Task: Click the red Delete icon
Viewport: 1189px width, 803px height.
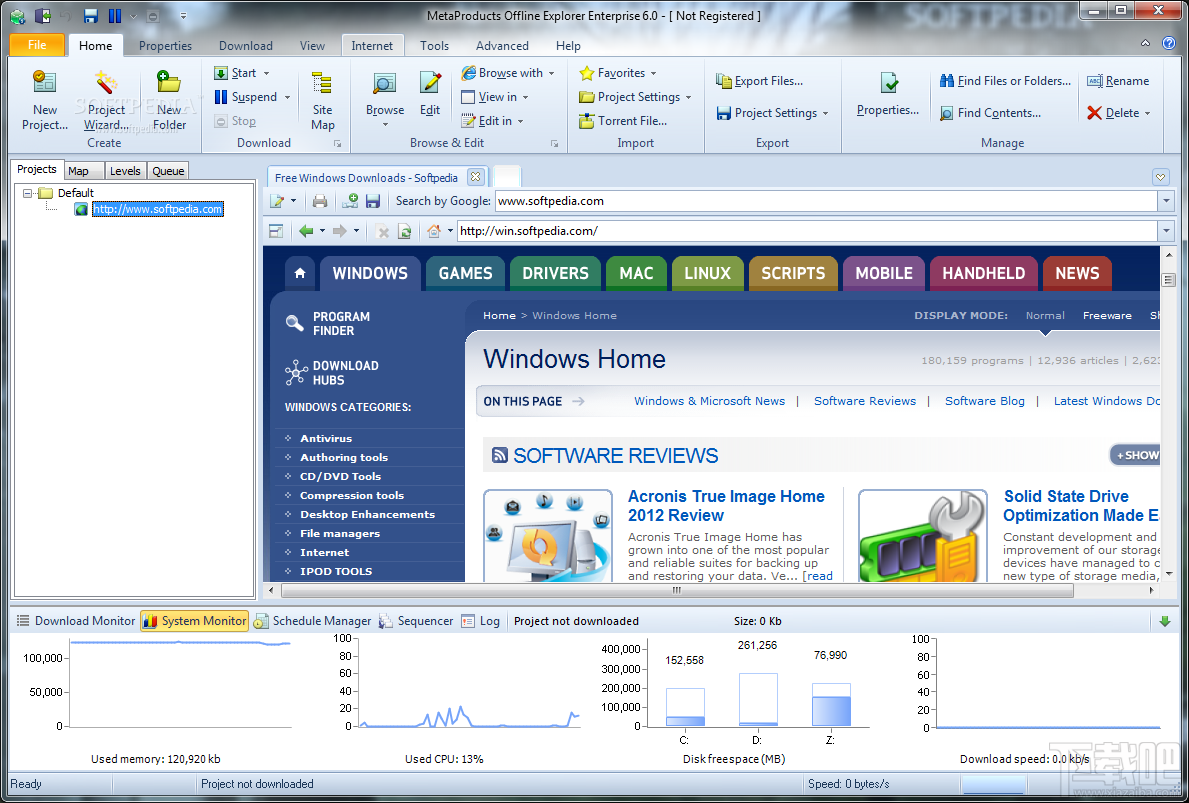Action: point(1093,113)
